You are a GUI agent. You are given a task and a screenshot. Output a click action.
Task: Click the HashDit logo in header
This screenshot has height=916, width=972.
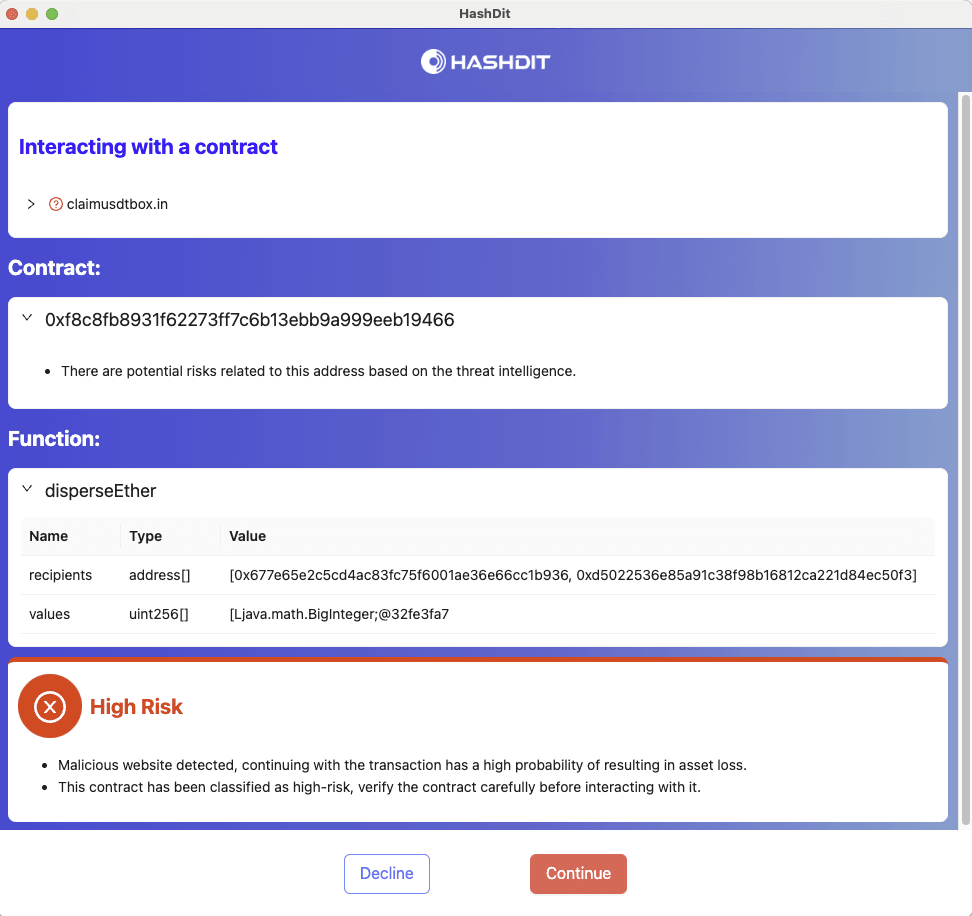485,61
